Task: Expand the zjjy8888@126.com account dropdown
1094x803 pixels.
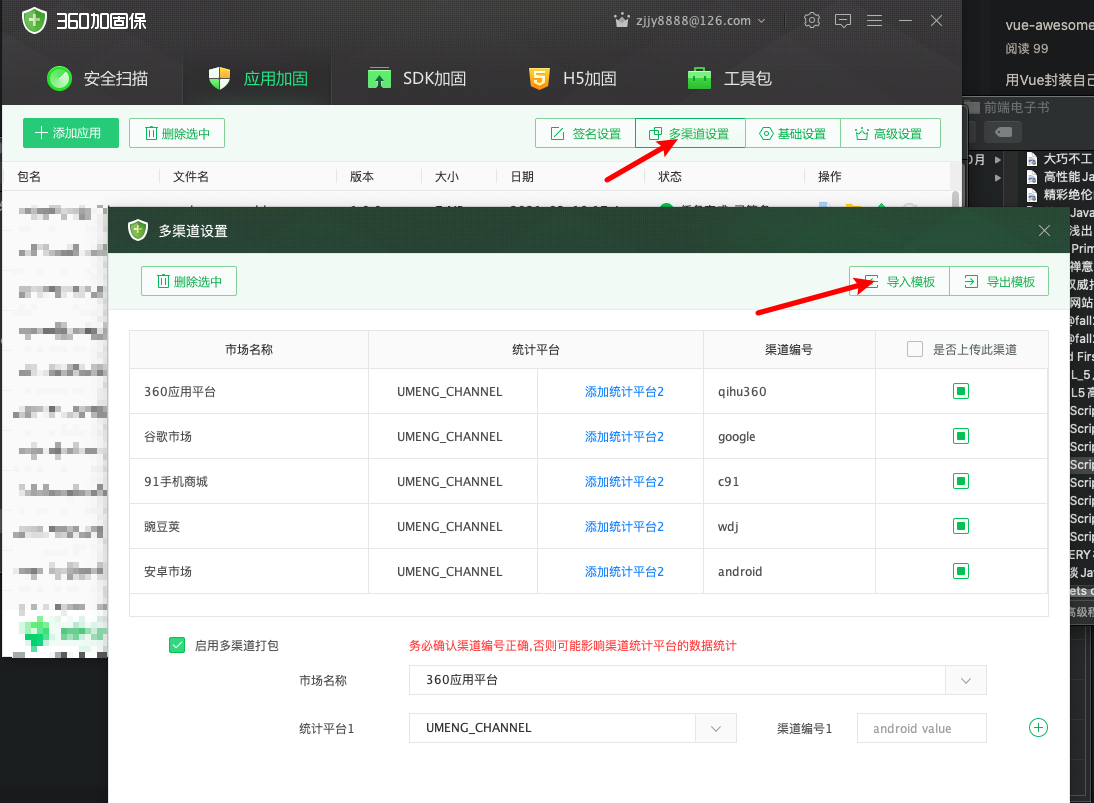Action: (761, 21)
